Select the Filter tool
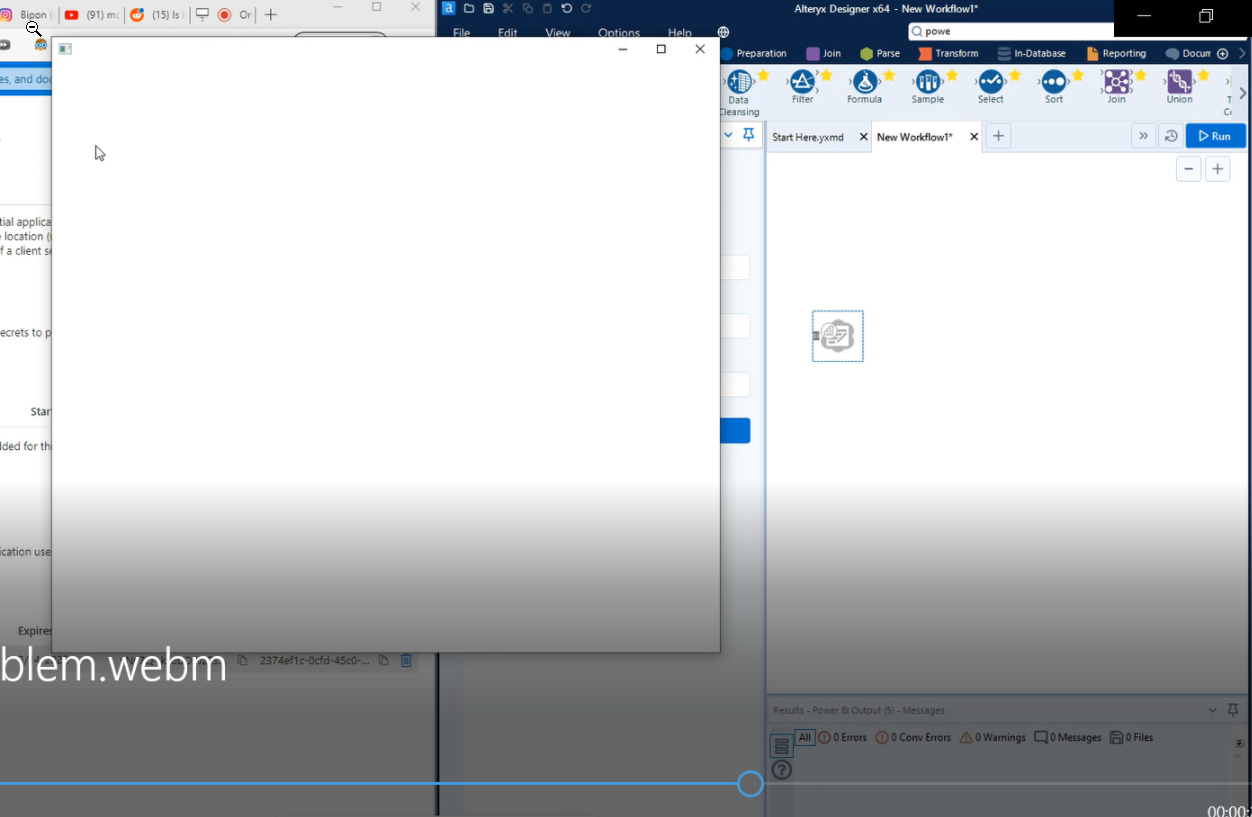 pyautogui.click(x=802, y=83)
